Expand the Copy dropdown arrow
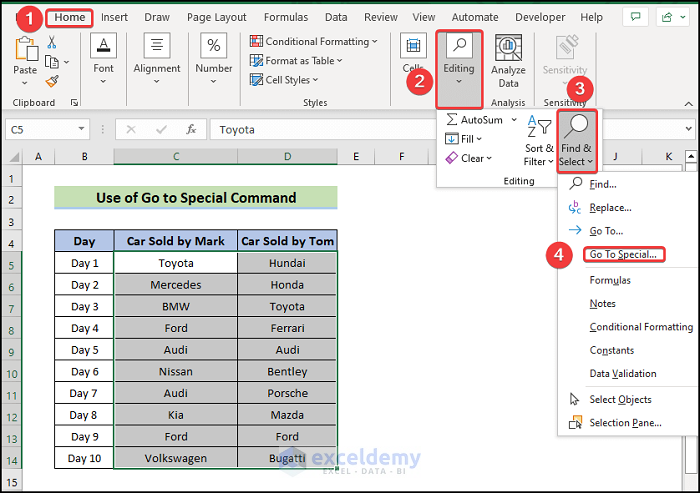Image resolution: width=700 pixels, height=493 pixels. (67, 62)
